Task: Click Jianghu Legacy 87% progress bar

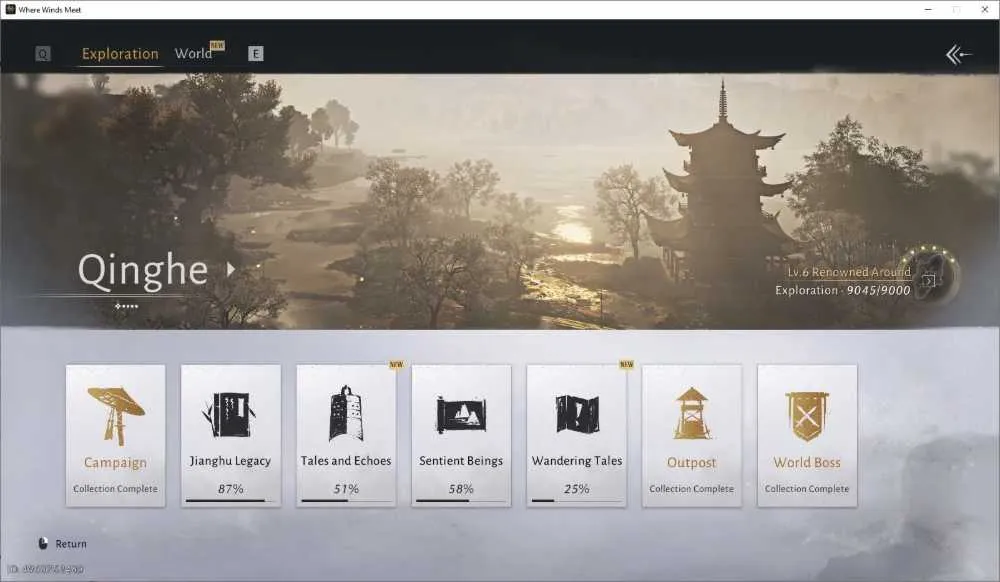Action: (231, 501)
